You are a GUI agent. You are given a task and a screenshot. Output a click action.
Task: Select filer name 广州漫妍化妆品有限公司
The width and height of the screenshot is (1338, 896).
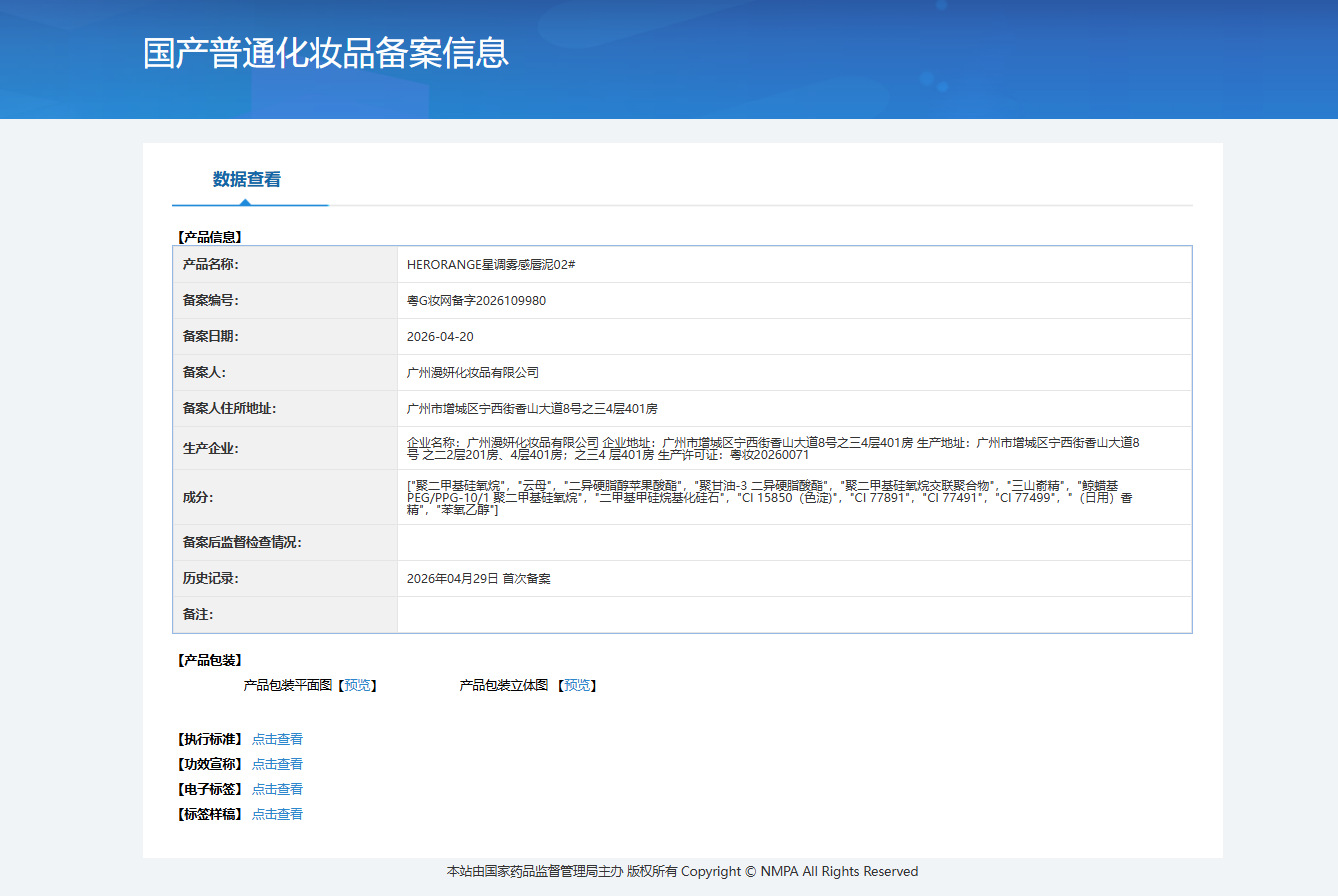tap(473, 373)
